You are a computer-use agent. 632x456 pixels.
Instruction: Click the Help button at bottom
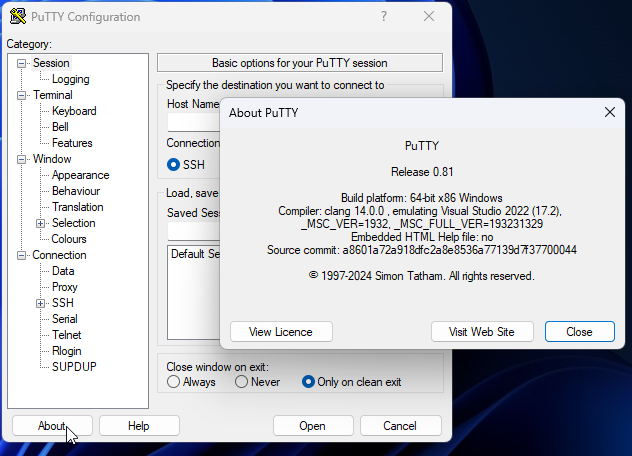pyautogui.click(x=138, y=426)
